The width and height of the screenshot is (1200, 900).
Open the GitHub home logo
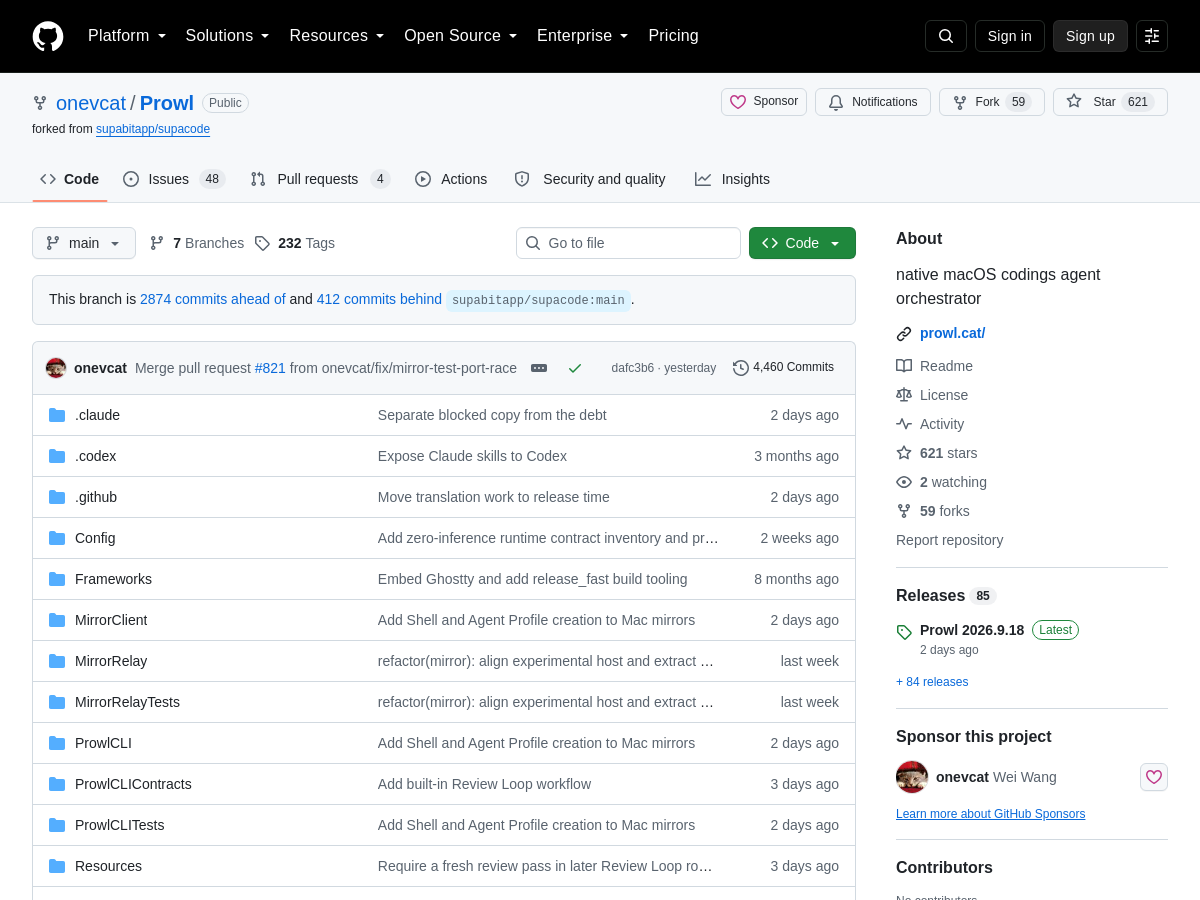[48, 36]
